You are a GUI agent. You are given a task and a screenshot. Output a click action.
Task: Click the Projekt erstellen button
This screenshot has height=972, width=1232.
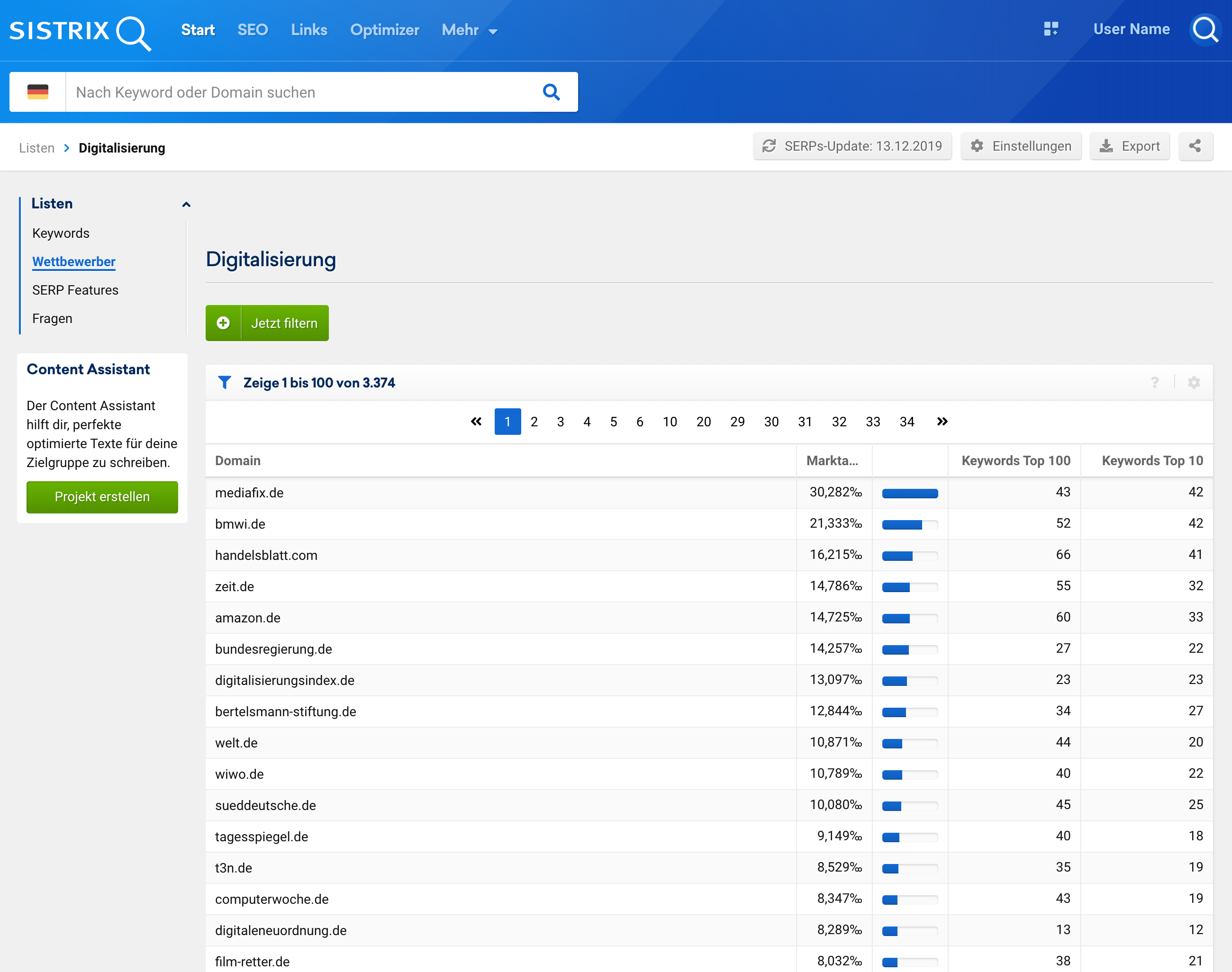[102, 497]
